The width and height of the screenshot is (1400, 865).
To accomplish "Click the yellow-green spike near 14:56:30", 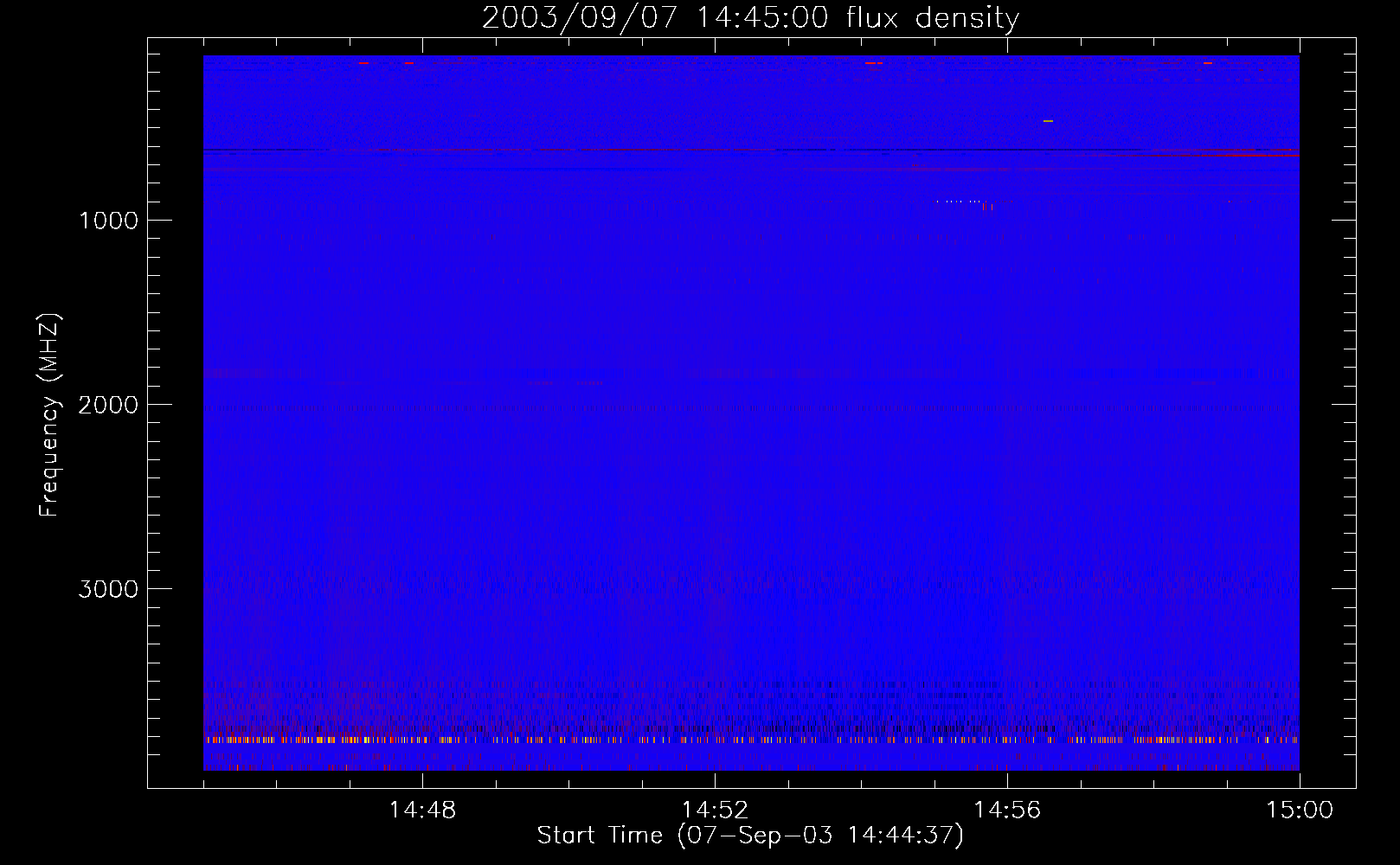I will tap(1048, 121).
